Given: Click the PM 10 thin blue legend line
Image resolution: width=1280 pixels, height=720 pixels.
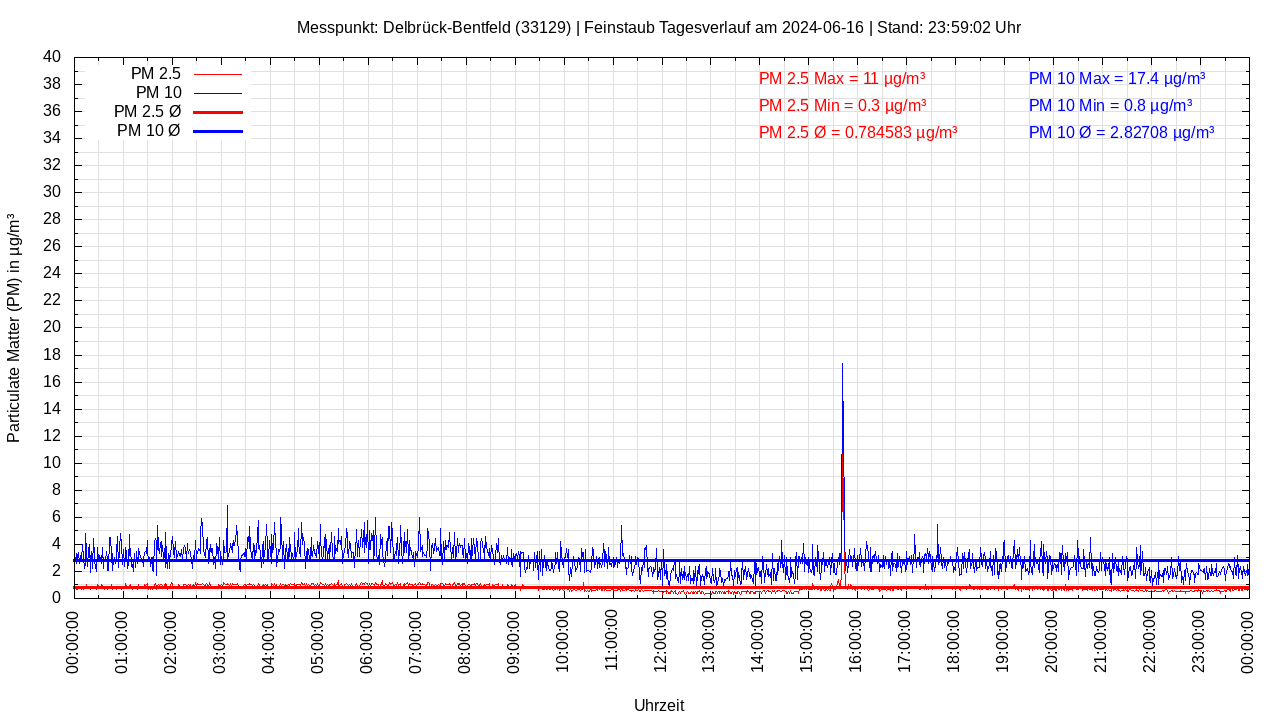Looking at the screenshot, I should click(x=217, y=93).
